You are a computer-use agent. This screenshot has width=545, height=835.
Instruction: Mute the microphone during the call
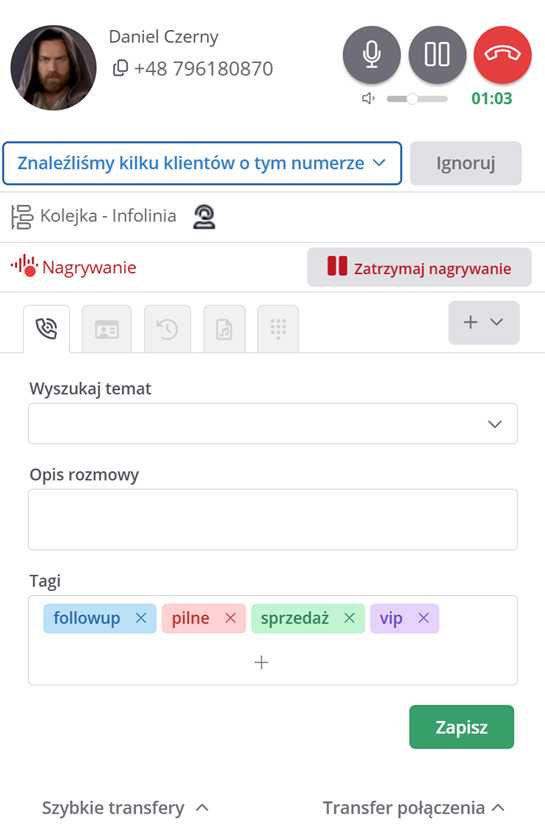[371, 55]
